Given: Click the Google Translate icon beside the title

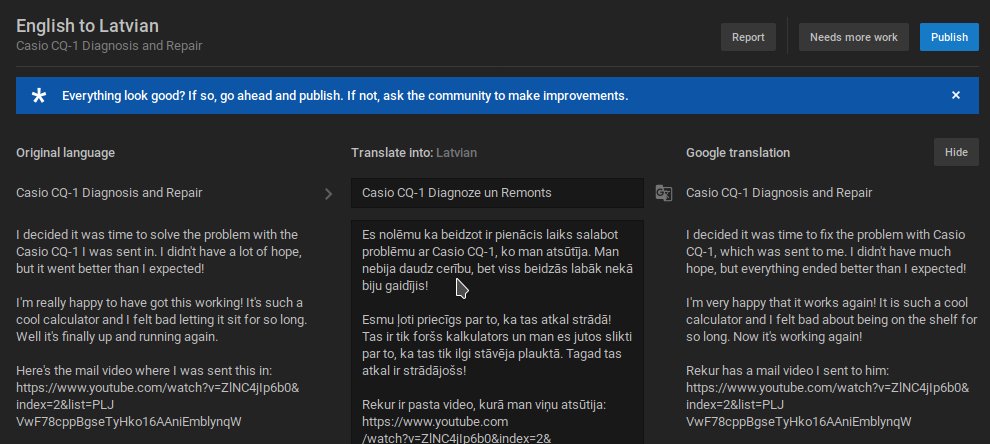Looking at the screenshot, I should point(664,193).
